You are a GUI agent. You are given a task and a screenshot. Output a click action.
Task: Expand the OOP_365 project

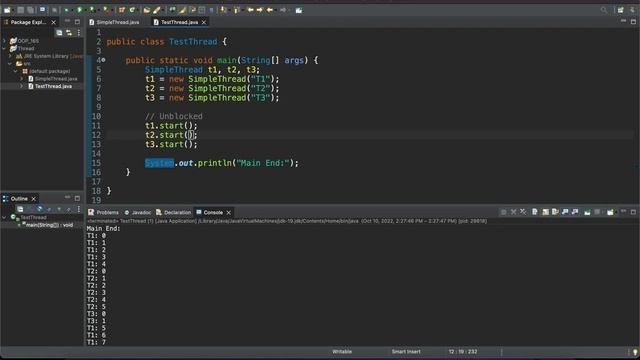pos(4,41)
